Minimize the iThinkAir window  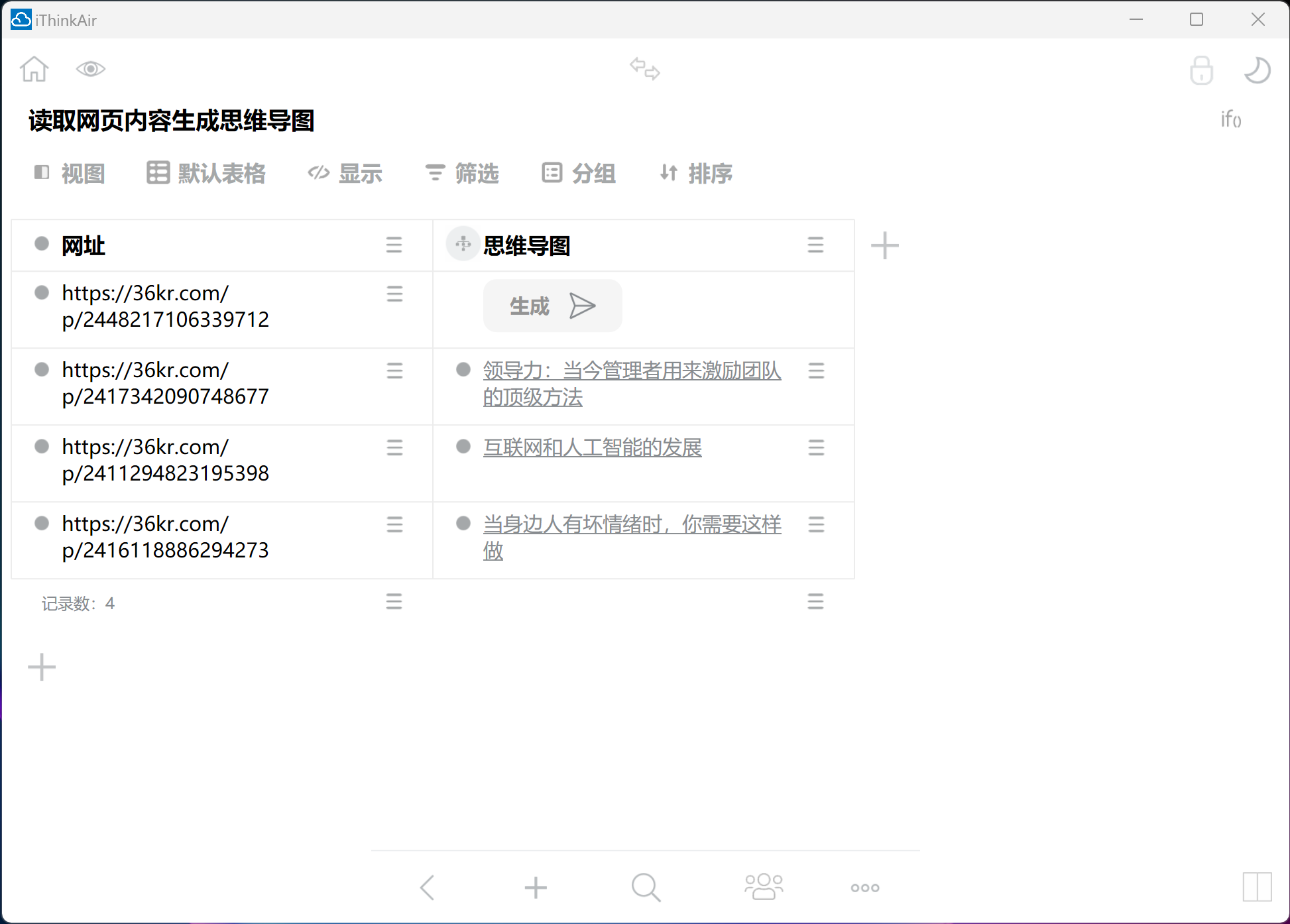(1136, 19)
